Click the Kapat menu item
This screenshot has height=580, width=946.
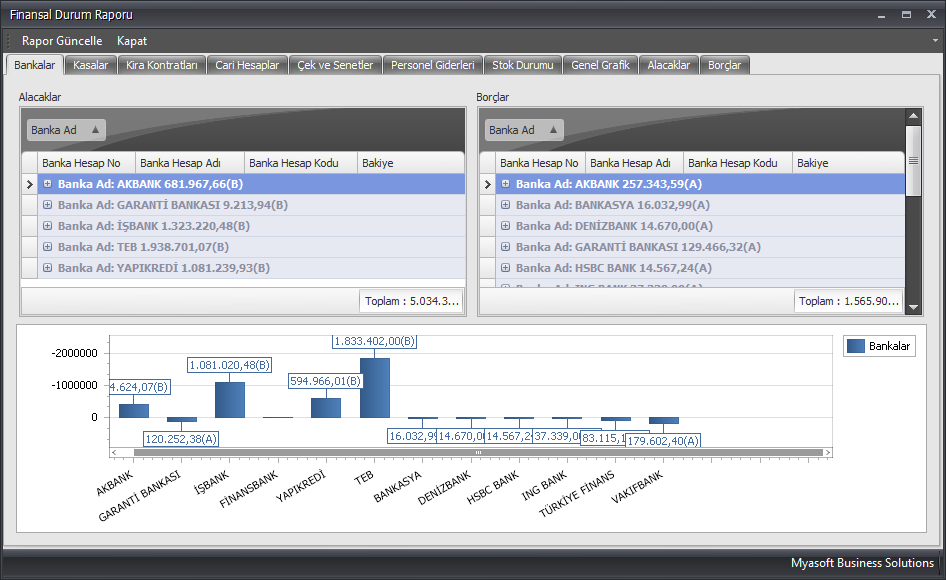click(x=132, y=41)
